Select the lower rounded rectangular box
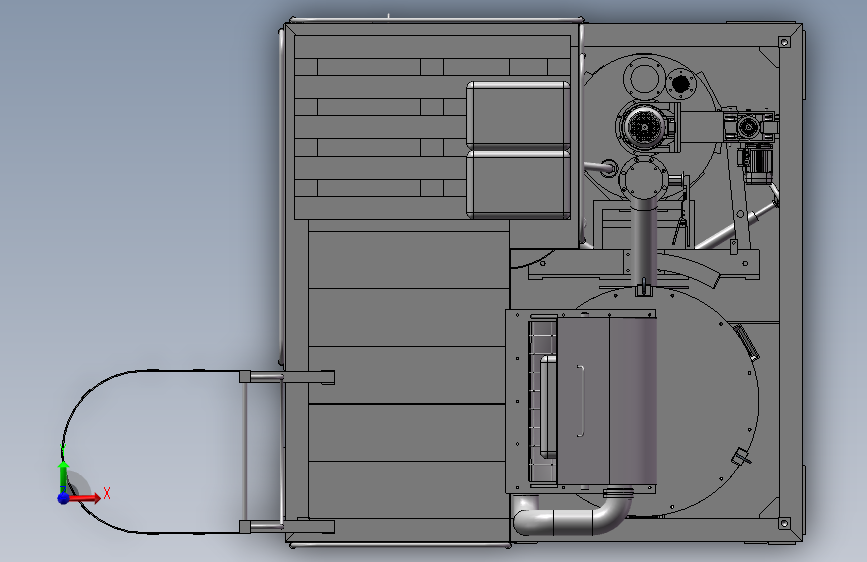The height and width of the screenshot is (562, 867). 518,184
